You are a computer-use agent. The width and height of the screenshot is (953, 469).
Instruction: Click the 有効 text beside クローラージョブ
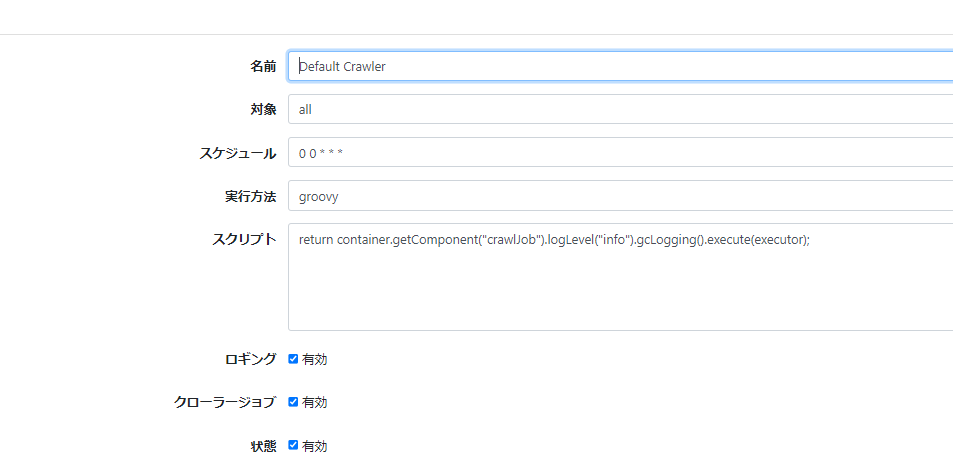coord(314,402)
